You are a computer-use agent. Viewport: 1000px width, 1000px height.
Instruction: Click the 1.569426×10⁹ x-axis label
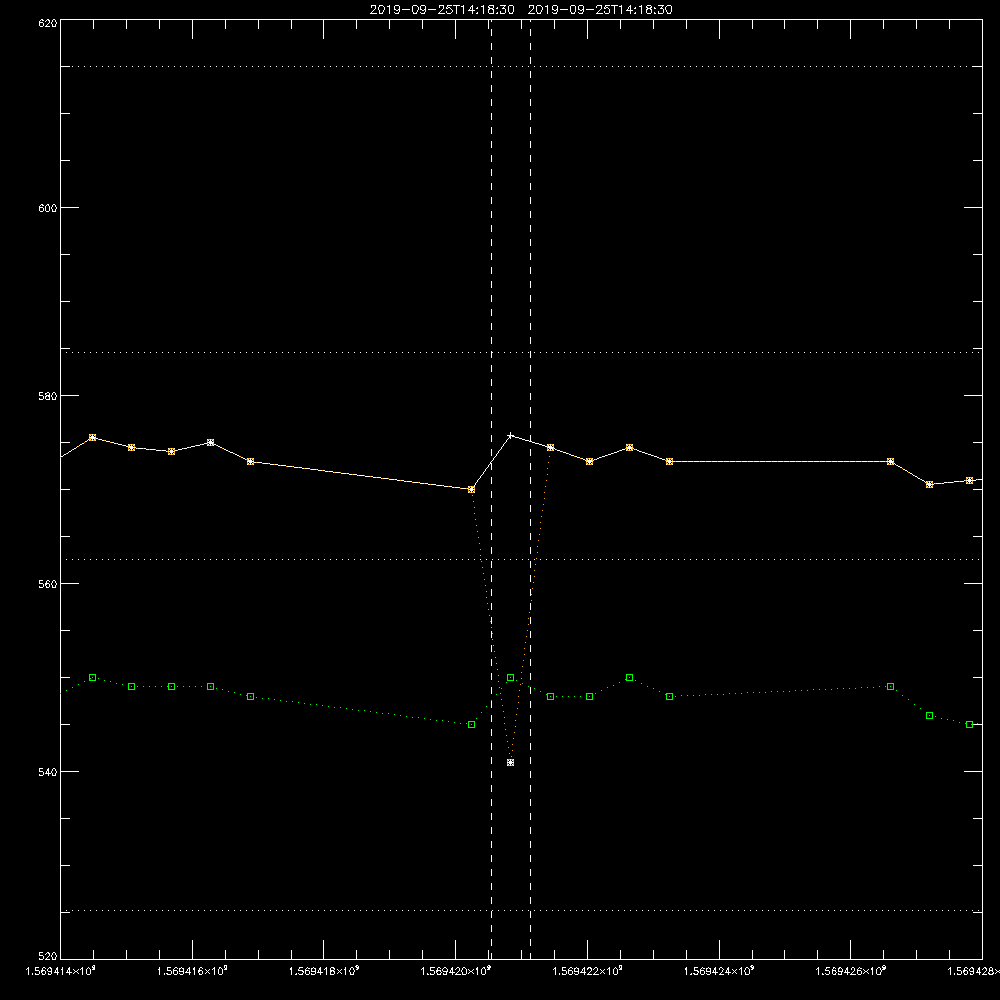coord(851,971)
